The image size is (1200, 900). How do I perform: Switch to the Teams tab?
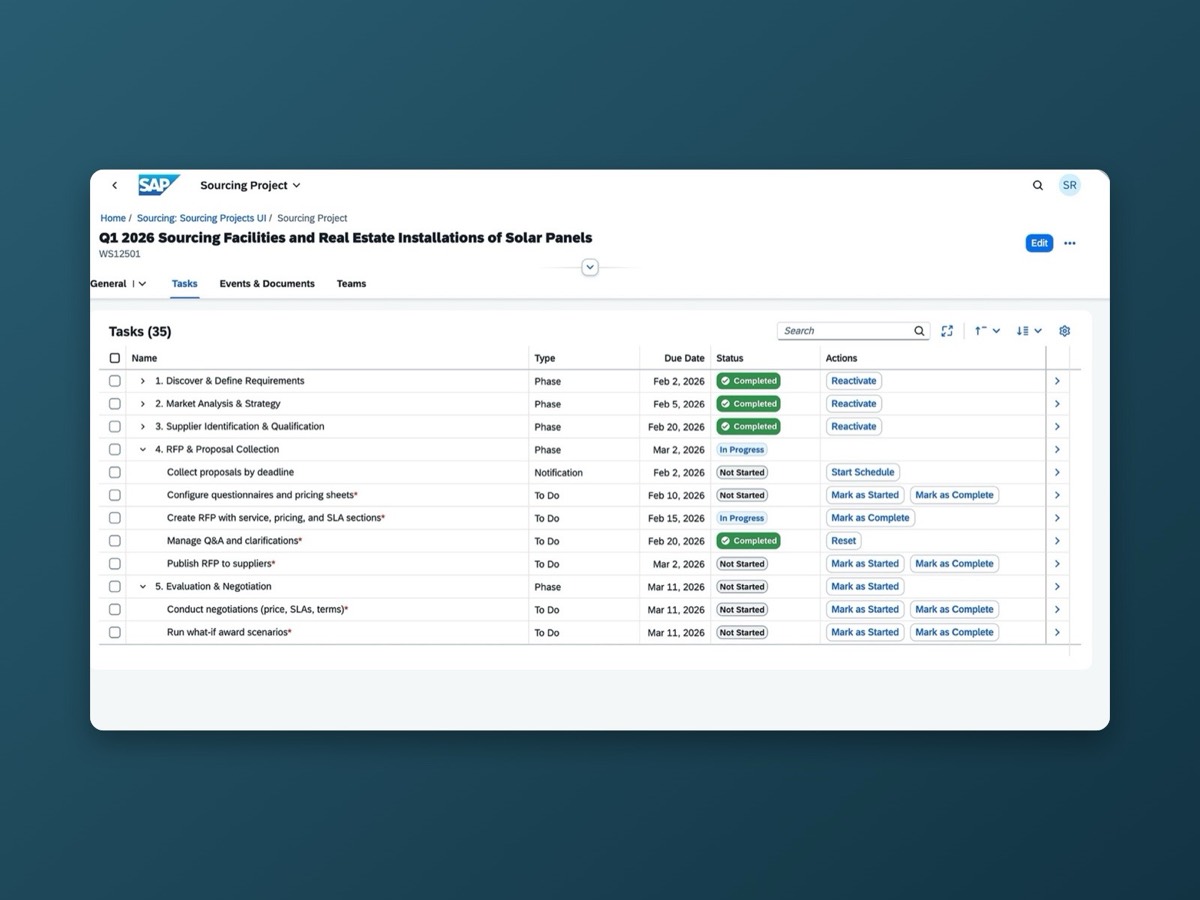pyautogui.click(x=351, y=284)
